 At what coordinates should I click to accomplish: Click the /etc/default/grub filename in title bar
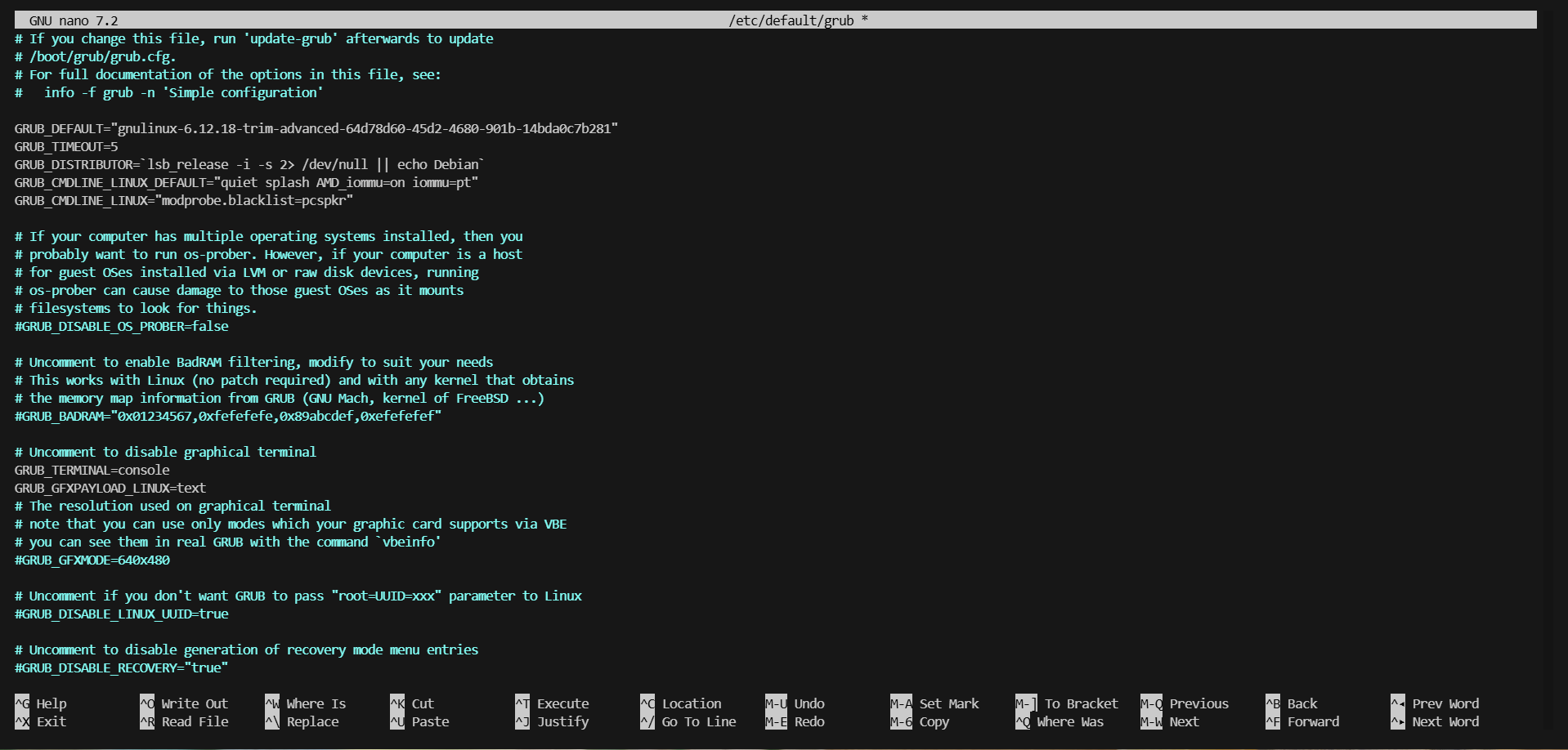791,20
